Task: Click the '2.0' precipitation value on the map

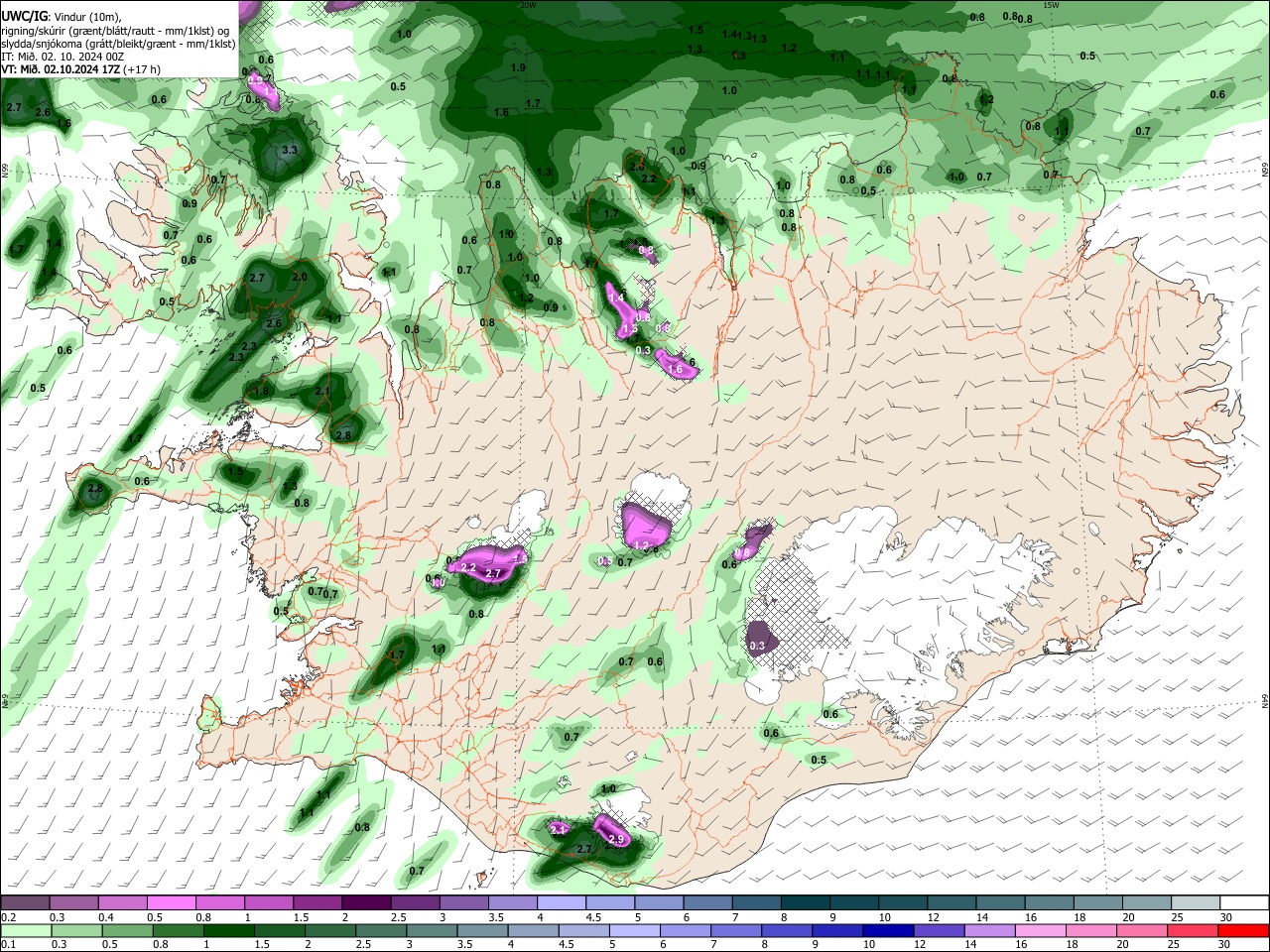Action: [300, 278]
